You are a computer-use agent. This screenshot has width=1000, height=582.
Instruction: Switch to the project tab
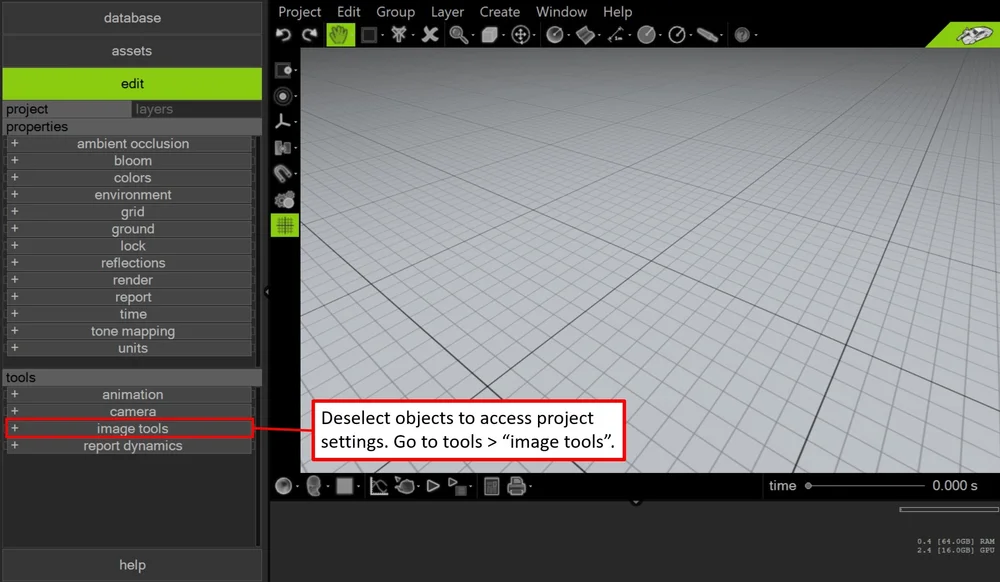click(x=67, y=109)
